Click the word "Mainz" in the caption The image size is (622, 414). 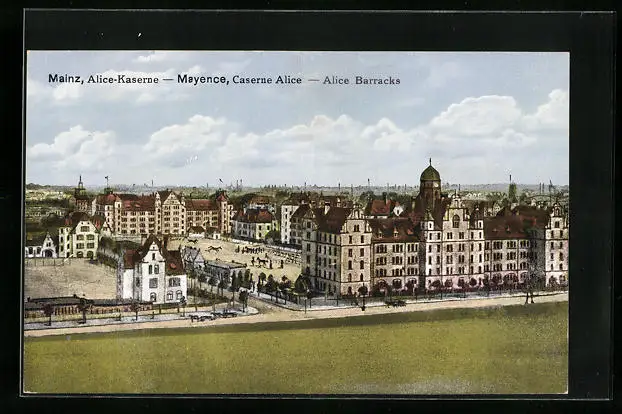[65, 79]
